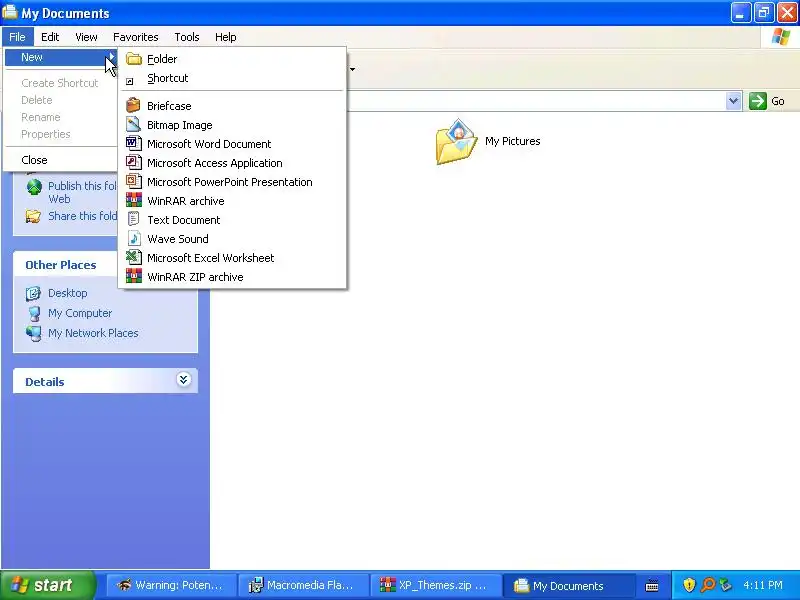Follow the My Computer link
Screen dimensions: 800x600
point(80,313)
